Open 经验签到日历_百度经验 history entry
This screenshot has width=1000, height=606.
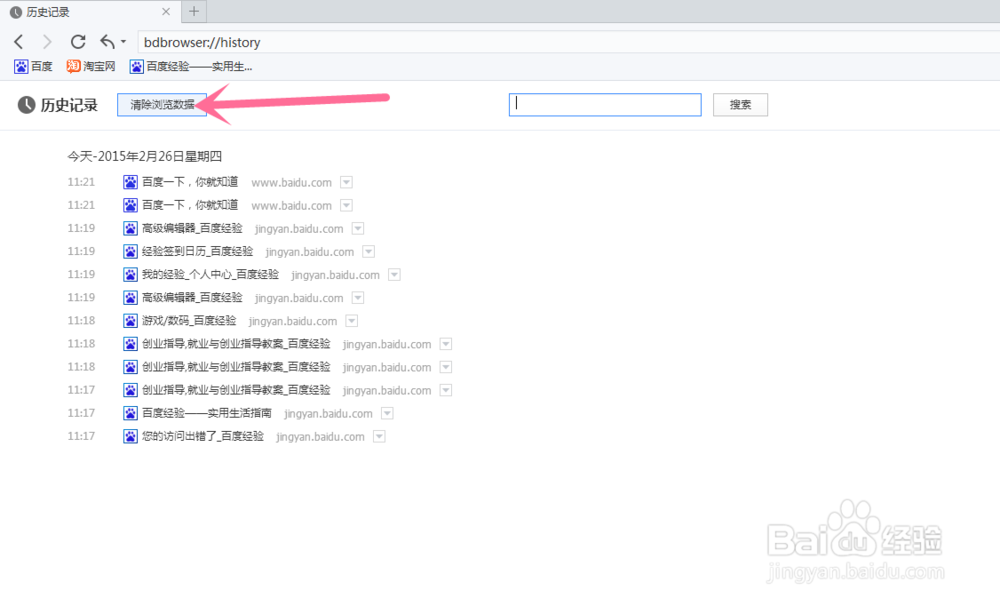coord(197,251)
